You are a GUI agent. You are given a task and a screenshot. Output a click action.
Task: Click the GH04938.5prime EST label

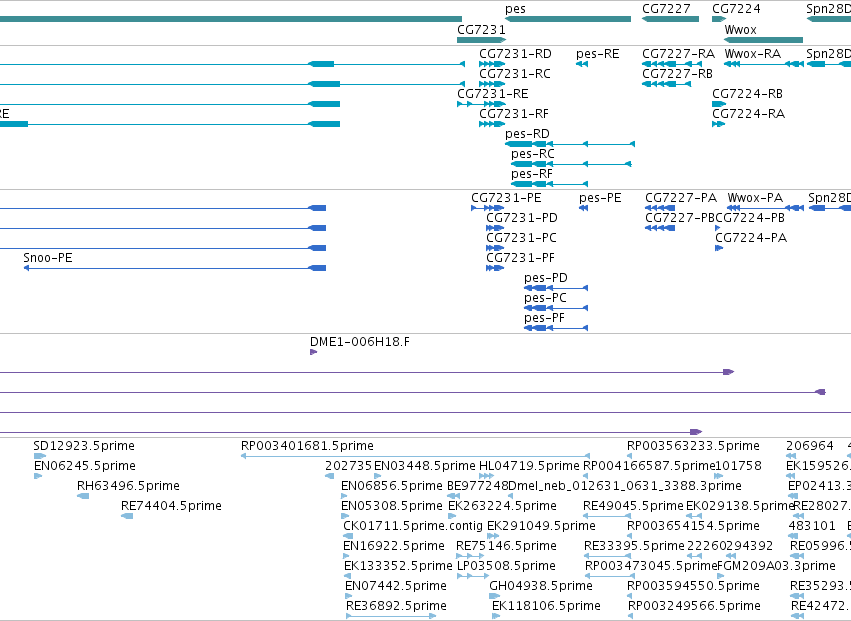click(x=541, y=587)
